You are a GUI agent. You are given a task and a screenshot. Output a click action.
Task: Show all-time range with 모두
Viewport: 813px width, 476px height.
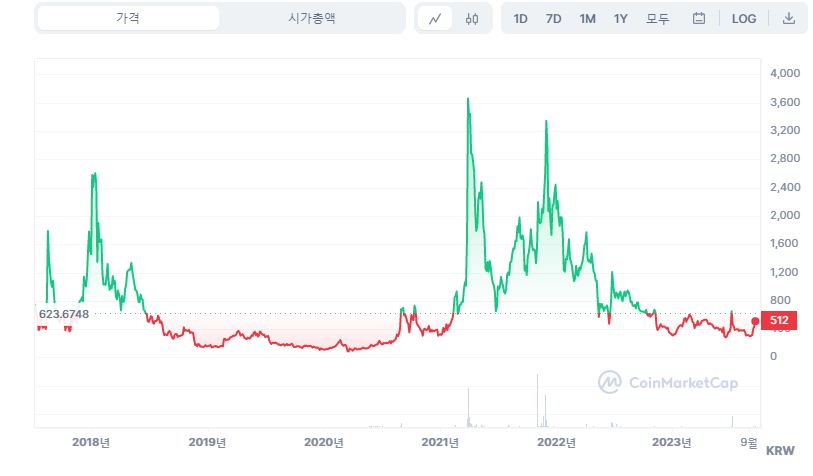657,19
